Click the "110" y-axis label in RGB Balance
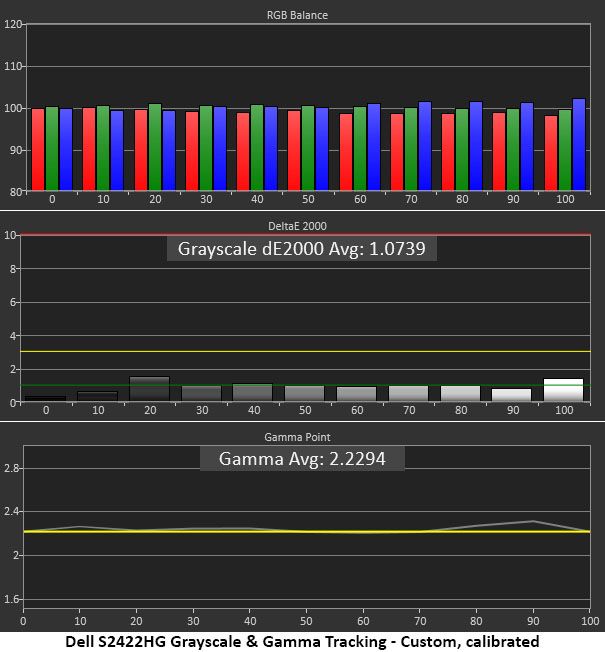This screenshot has width=605, height=652. coord(12,66)
